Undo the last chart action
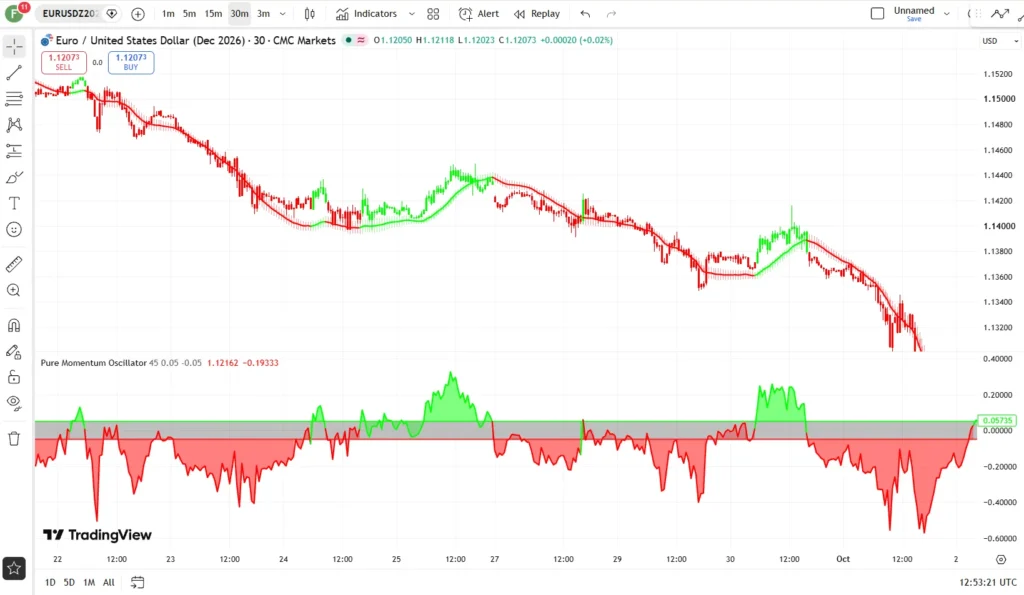Viewport: 1024px width, 595px height. (x=585, y=13)
